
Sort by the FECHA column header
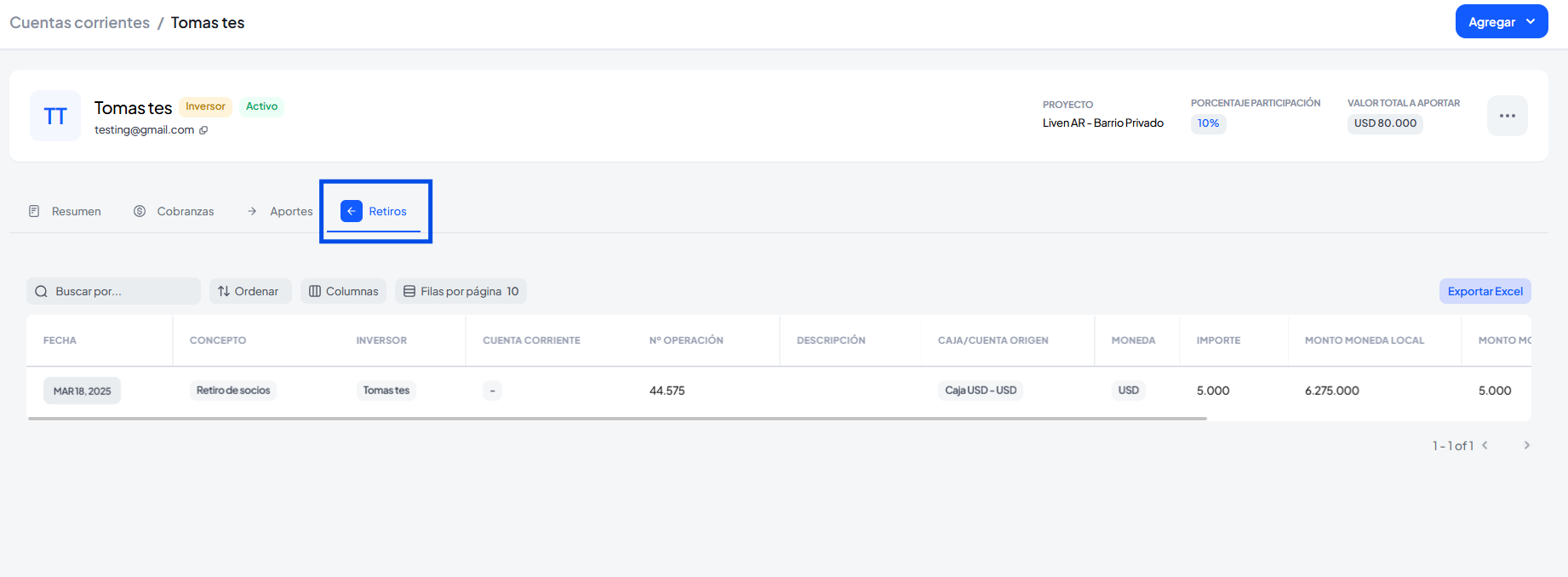coord(60,340)
